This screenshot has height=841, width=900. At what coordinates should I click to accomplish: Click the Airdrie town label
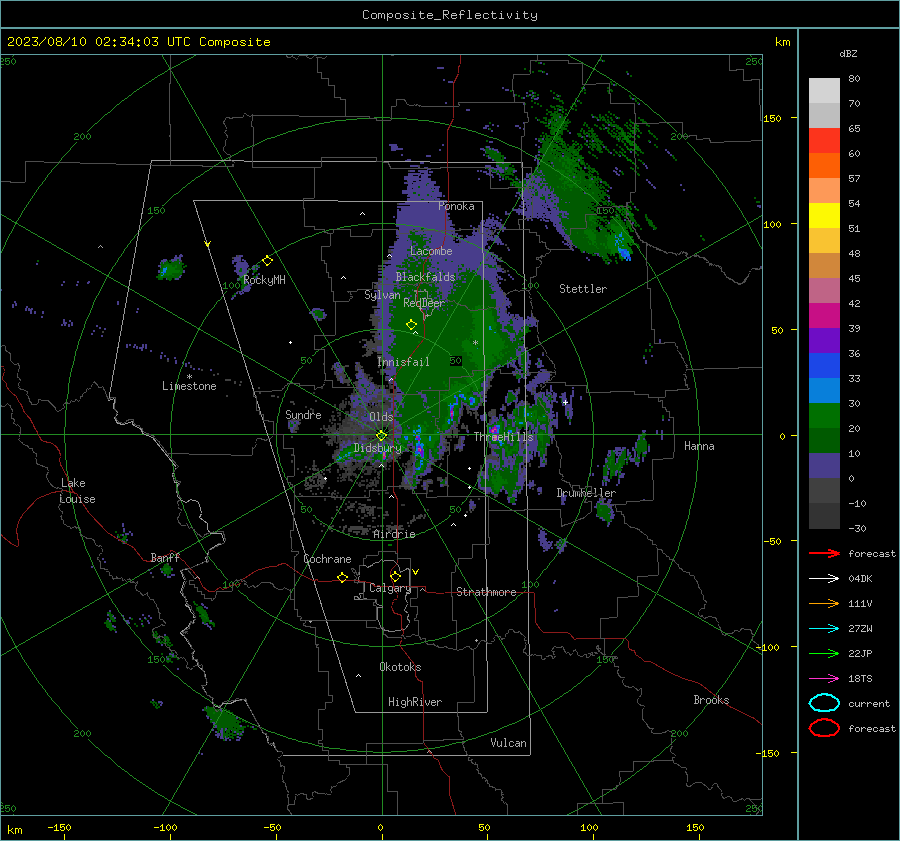[x=394, y=534]
